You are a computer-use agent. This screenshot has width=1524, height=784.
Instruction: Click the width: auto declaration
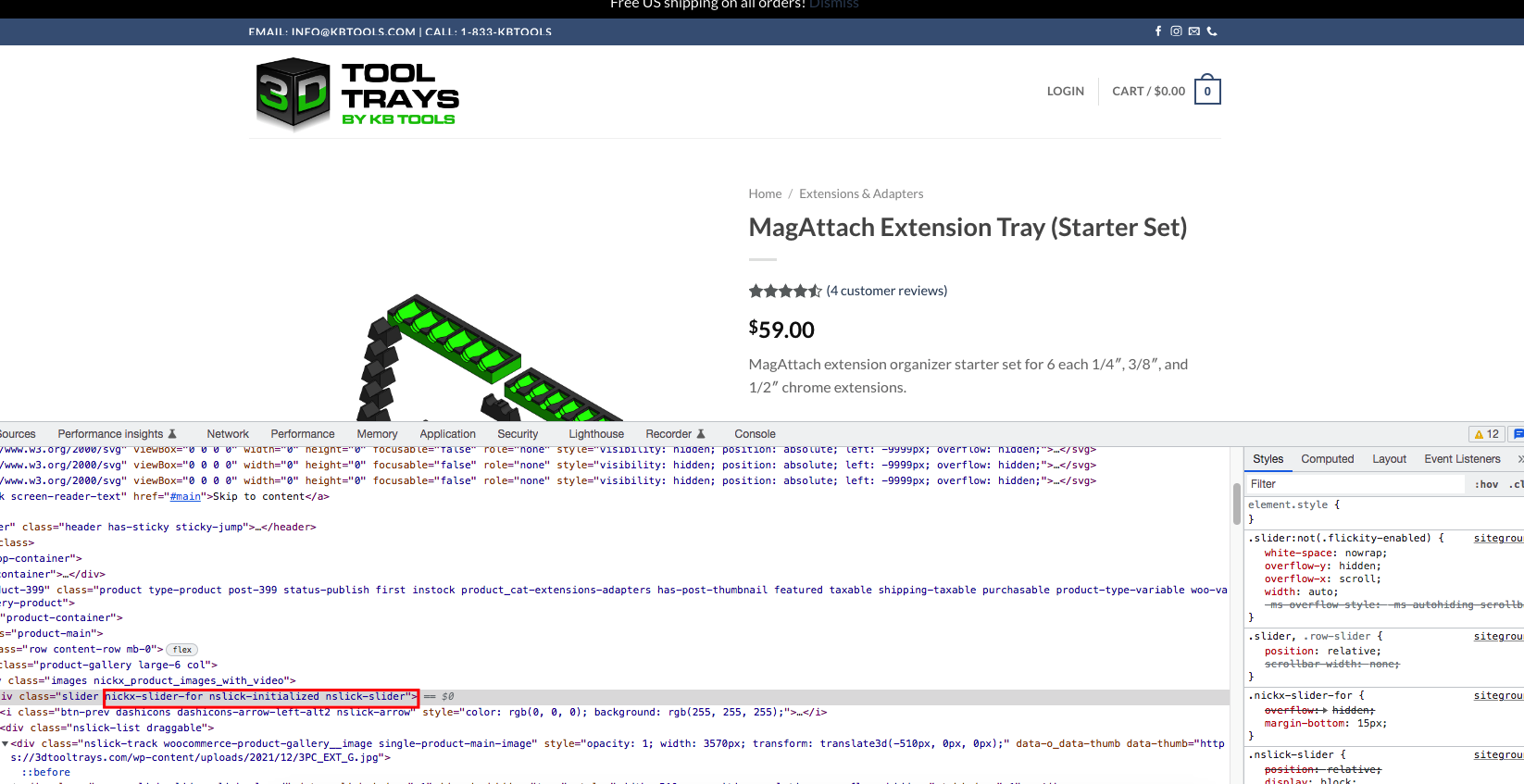pos(1301,592)
